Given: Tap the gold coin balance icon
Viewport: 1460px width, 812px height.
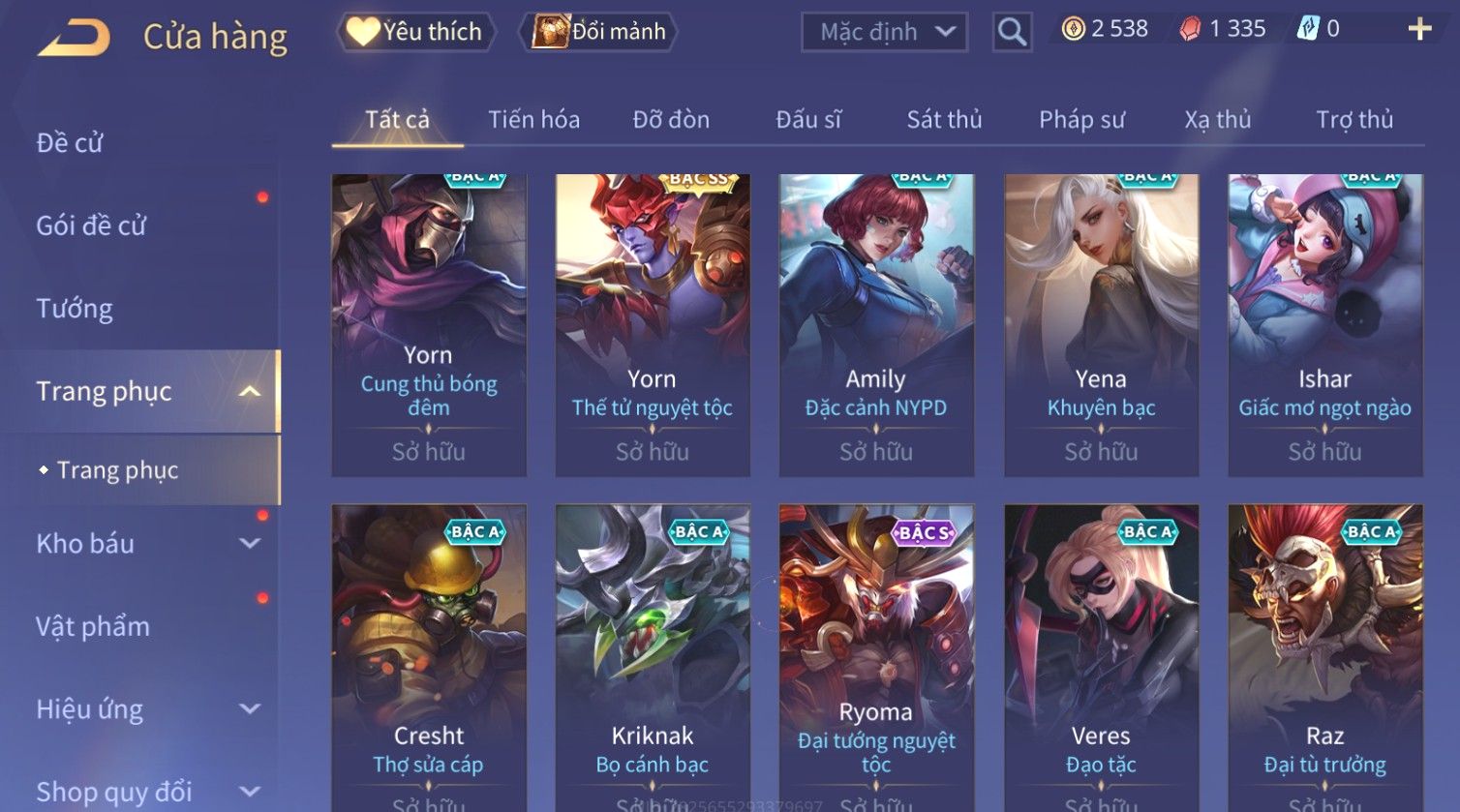Looking at the screenshot, I should click(1073, 29).
